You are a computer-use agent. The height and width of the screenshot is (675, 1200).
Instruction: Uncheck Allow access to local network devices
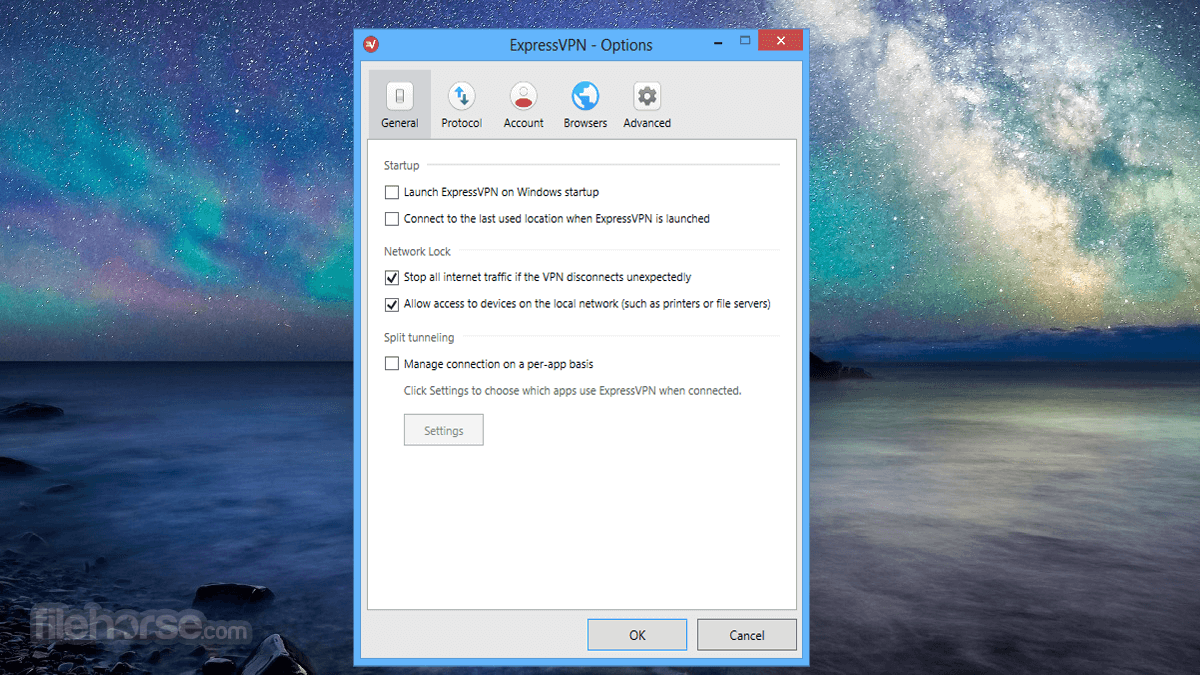pyautogui.click(x=391, y=303)
